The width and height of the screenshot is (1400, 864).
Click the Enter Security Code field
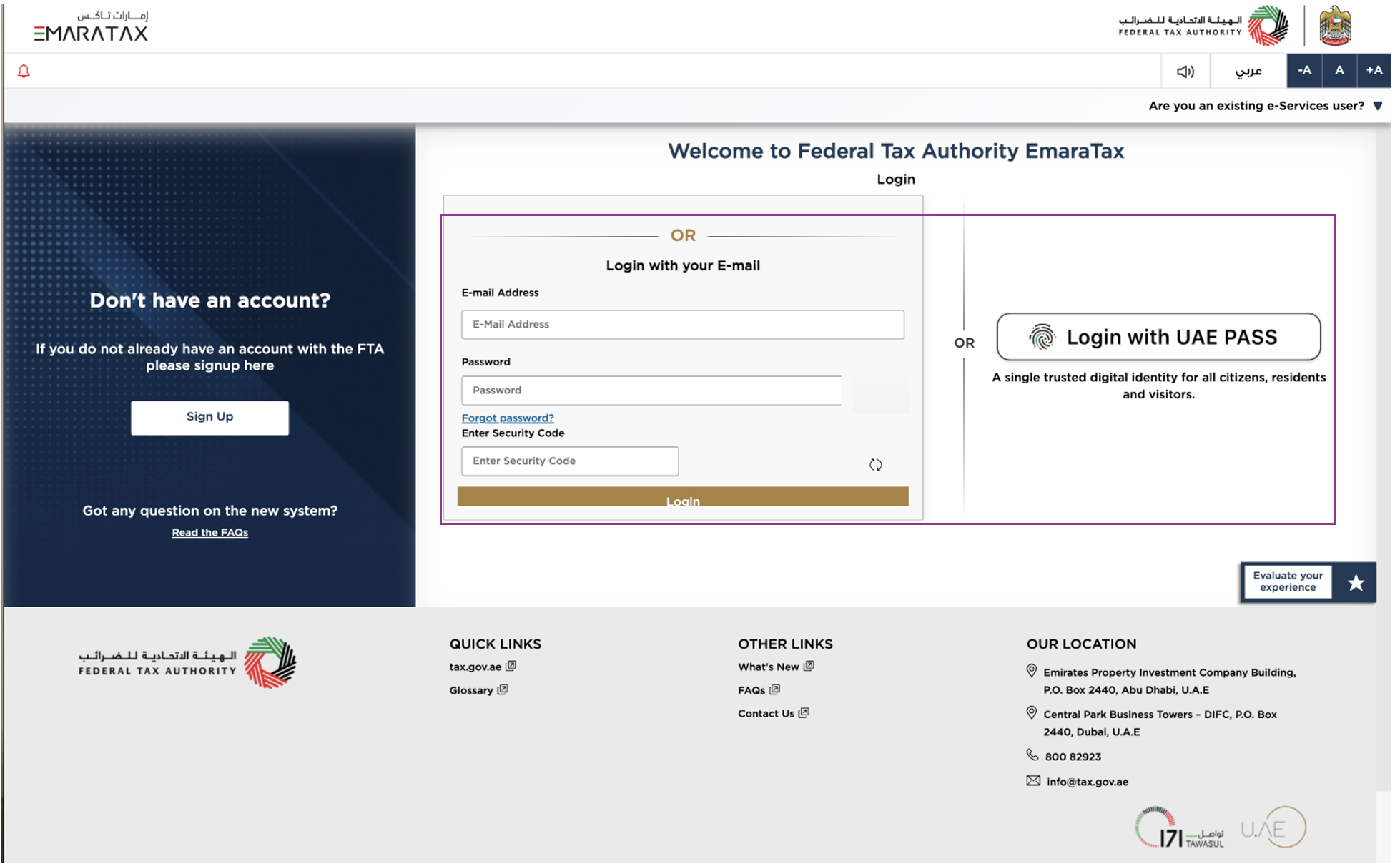(x=569, y=461)
